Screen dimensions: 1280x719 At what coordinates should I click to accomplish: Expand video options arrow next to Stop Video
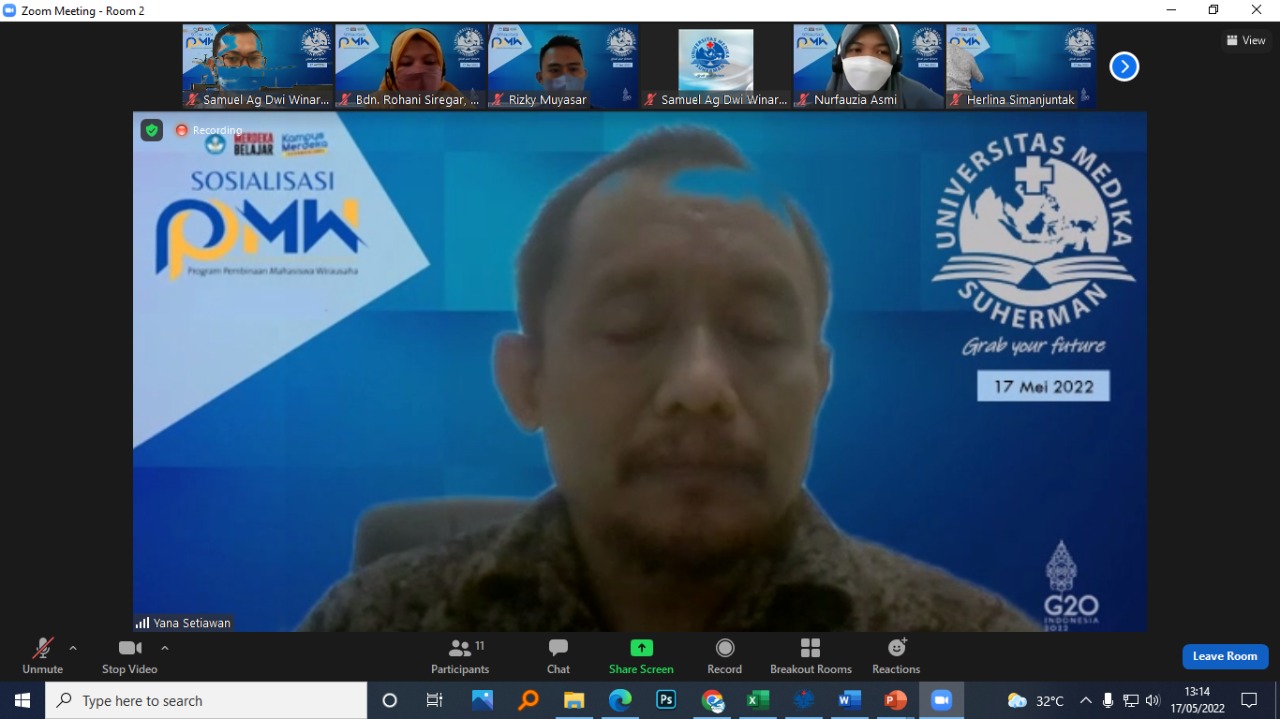pos(165,648)
